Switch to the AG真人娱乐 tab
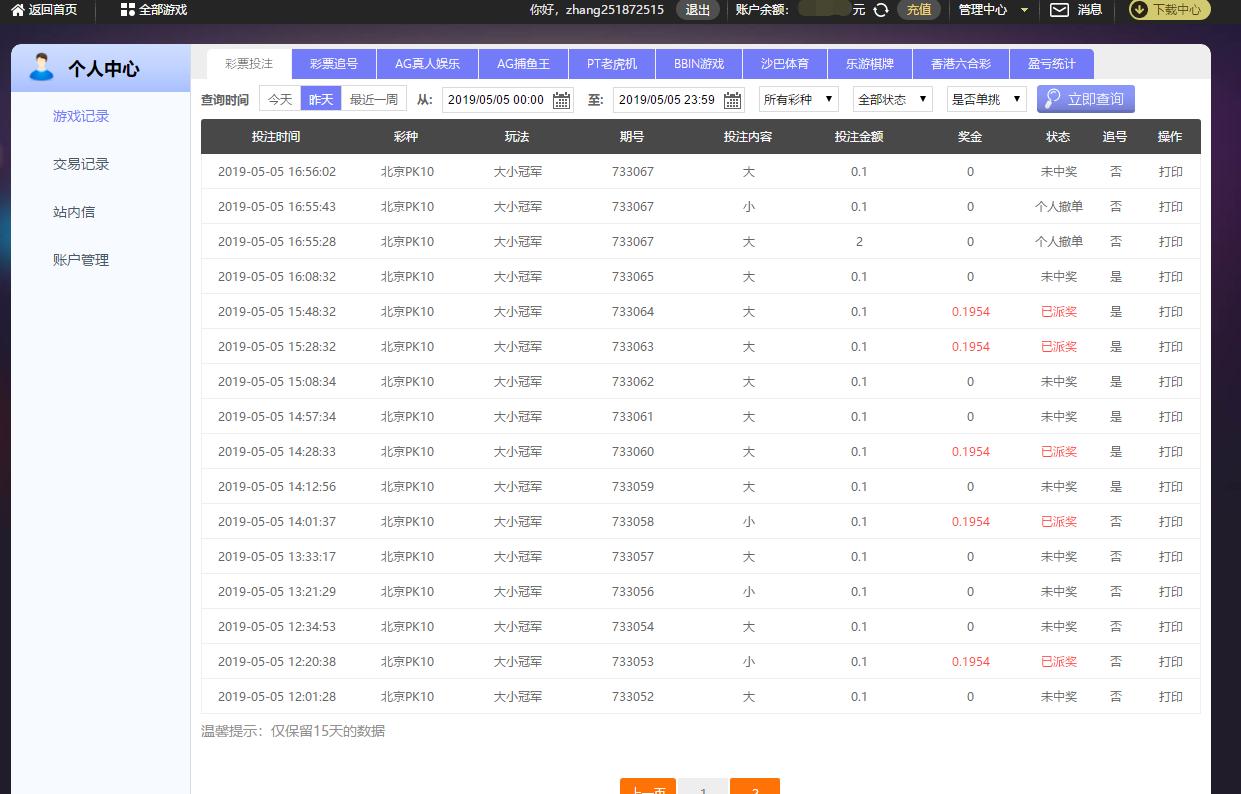The height and width of the screenshot is (794, 1241). [427, 64]
